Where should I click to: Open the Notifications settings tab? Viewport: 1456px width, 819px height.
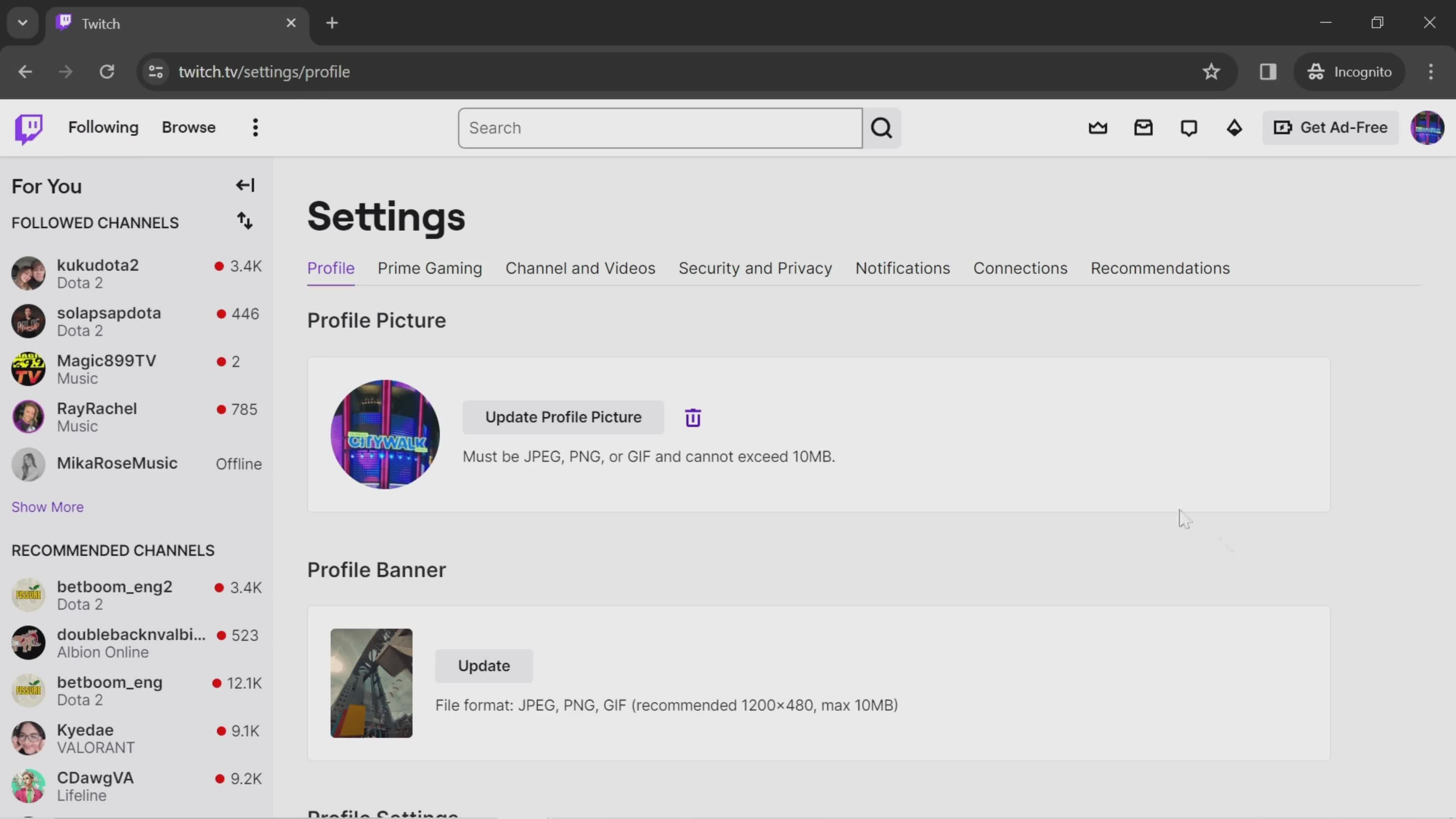tap(902, 268)
